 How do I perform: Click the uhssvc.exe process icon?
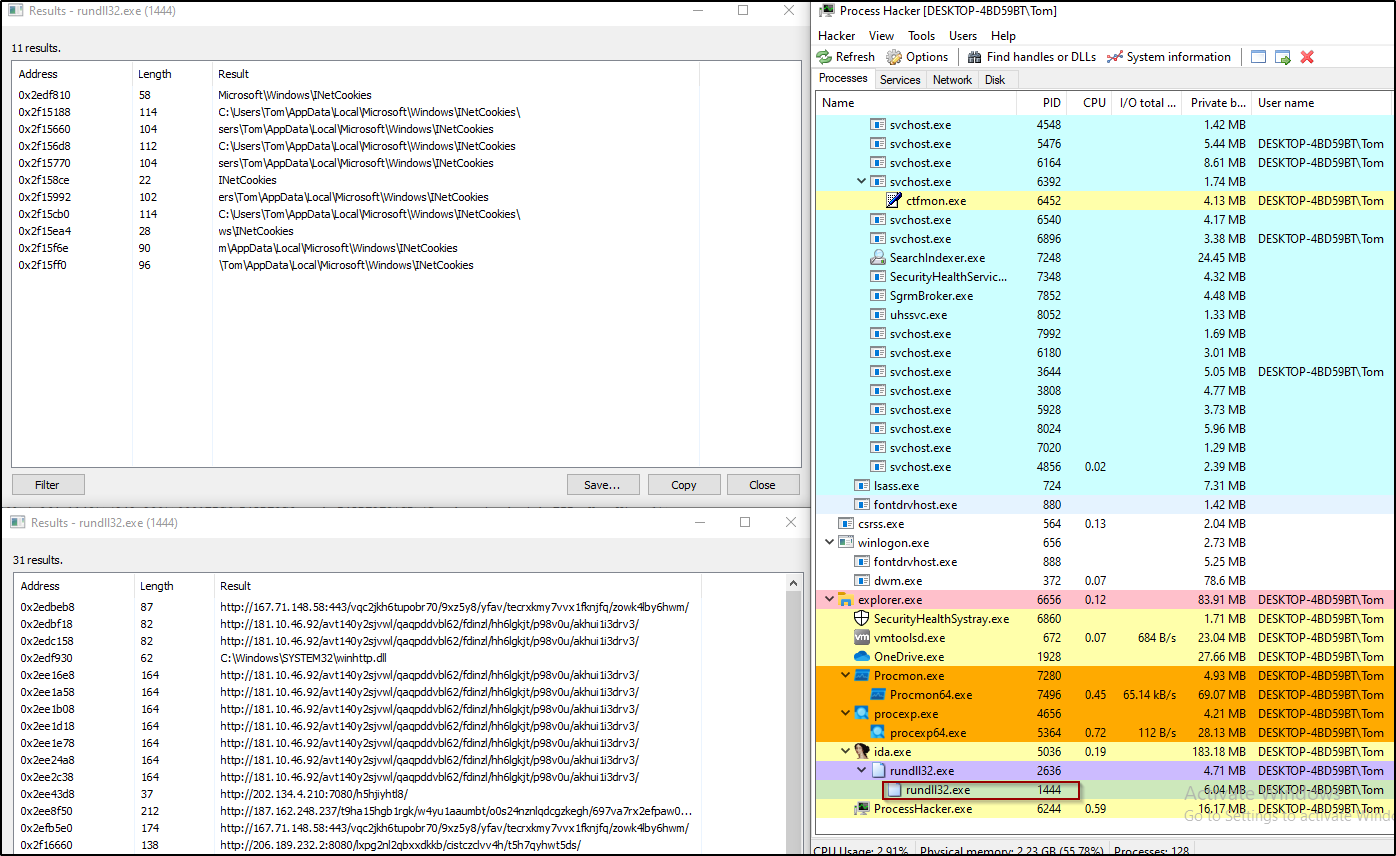[x=878, y=315]
